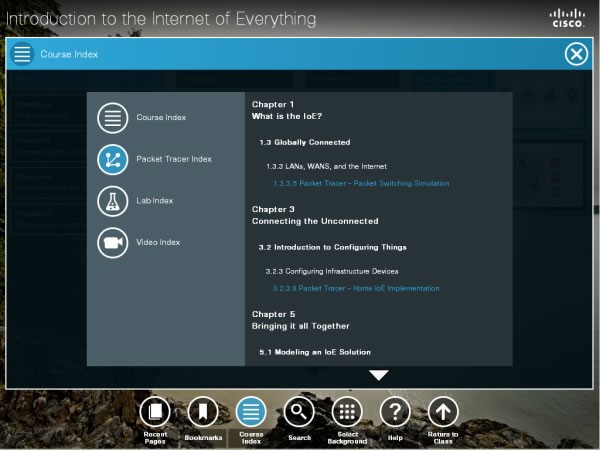This screenshot has width=600, height=450.
Task: Click 5.1 Modeling an IoE Solution
Action: [315, 352]
